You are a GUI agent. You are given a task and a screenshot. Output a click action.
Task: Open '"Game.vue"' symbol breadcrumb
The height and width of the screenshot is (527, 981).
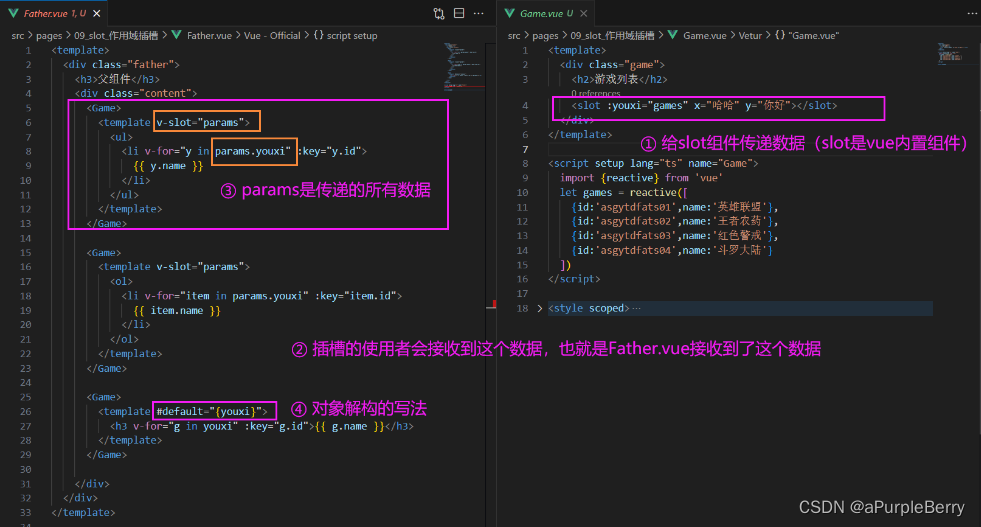(813, 36)
